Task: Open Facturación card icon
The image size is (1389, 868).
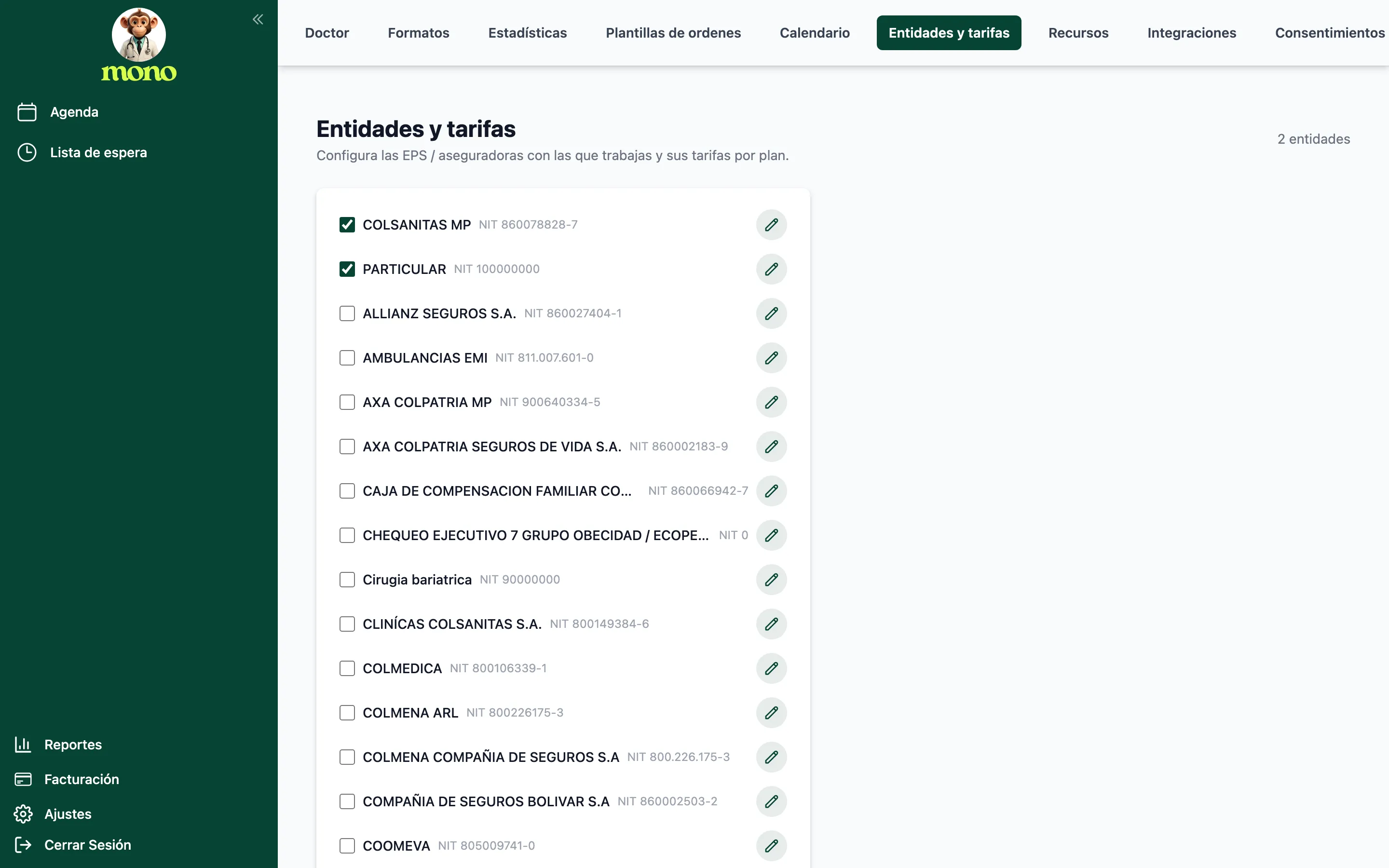Action: tap(23, 779)
